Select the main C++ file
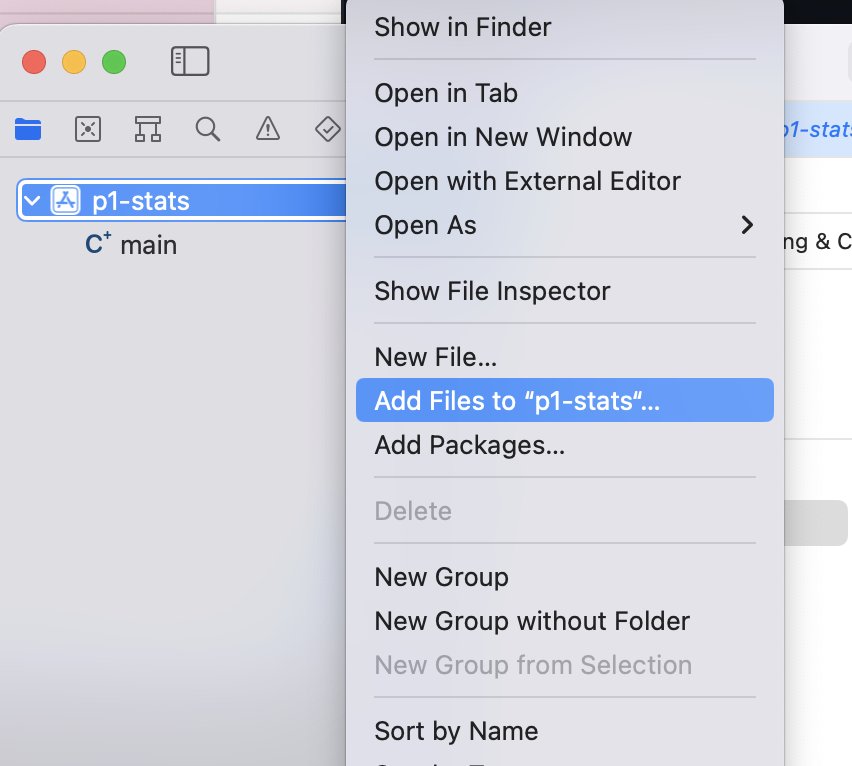Viewport: 852px width, 766px height. point(148,244)
